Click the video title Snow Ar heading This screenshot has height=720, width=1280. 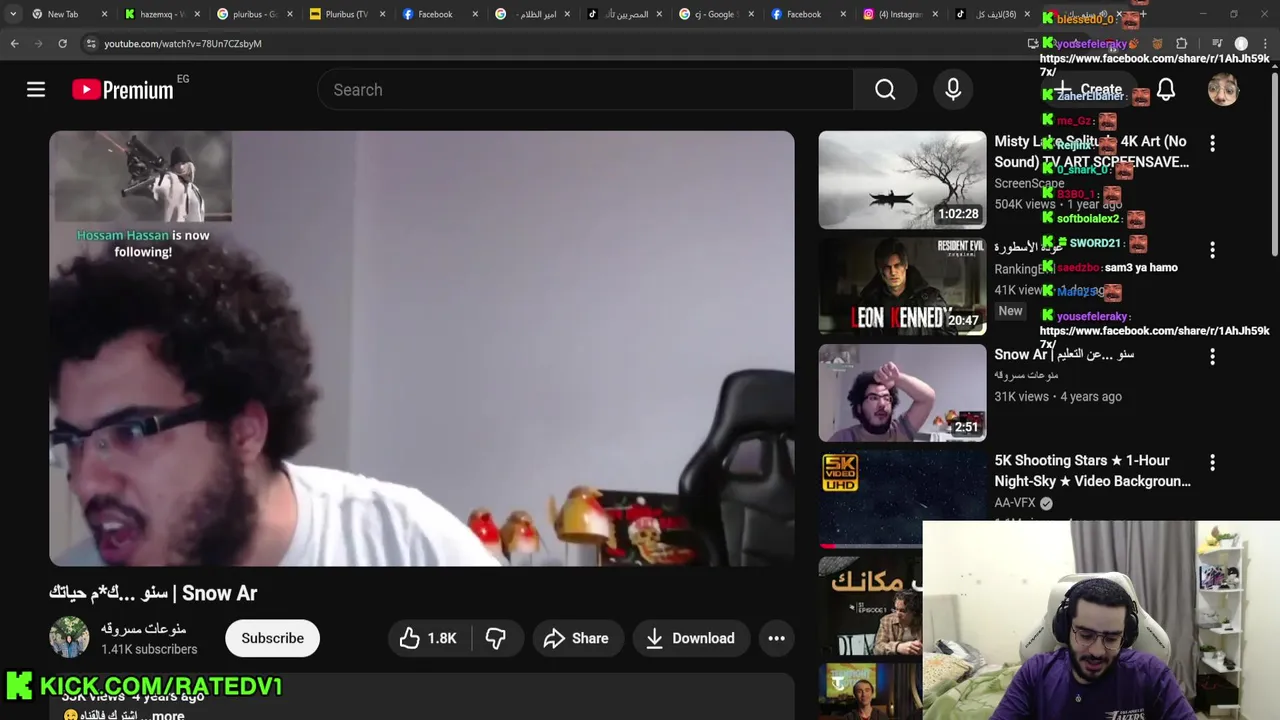point(153,593)
